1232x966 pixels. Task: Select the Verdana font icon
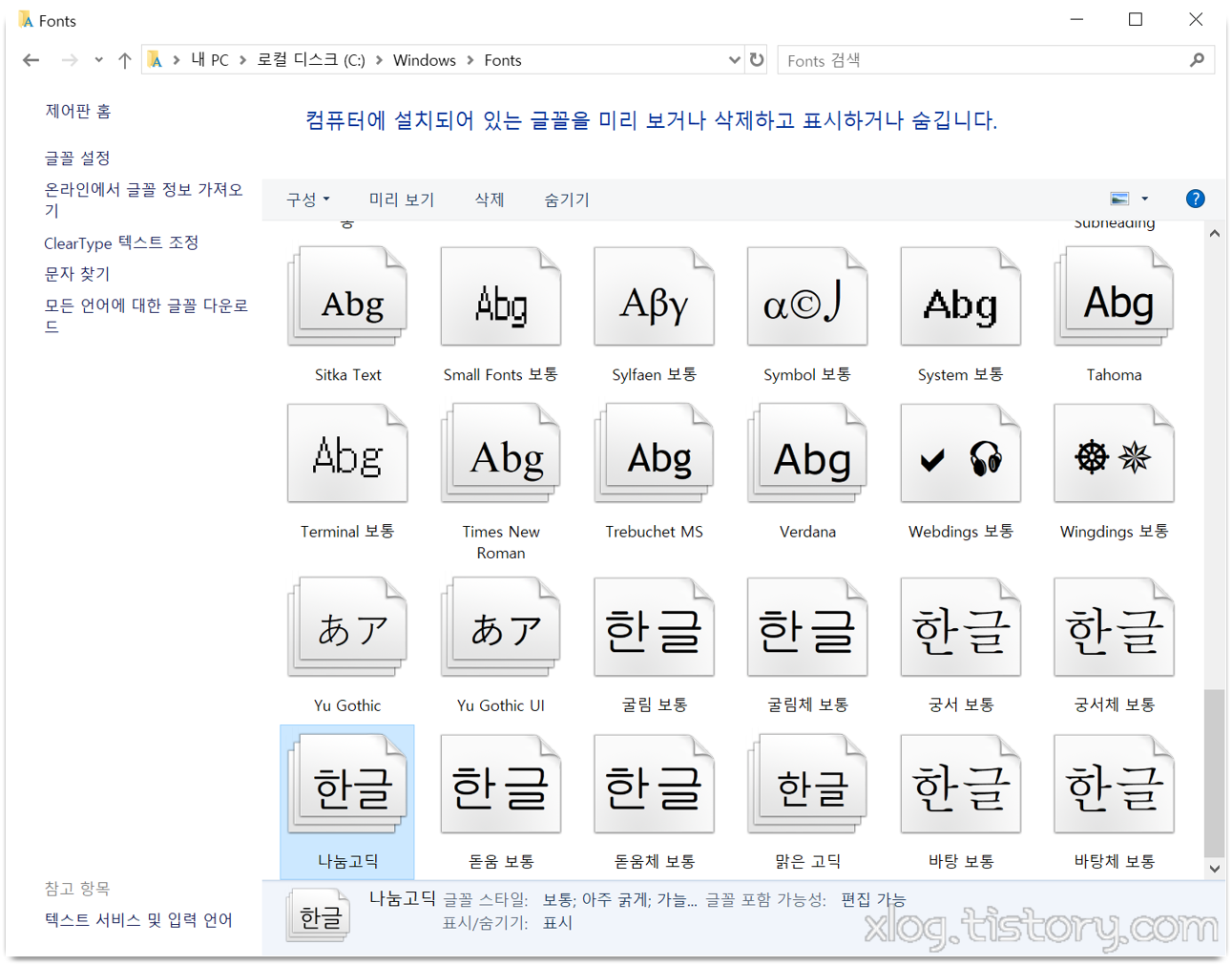[807, 453]
